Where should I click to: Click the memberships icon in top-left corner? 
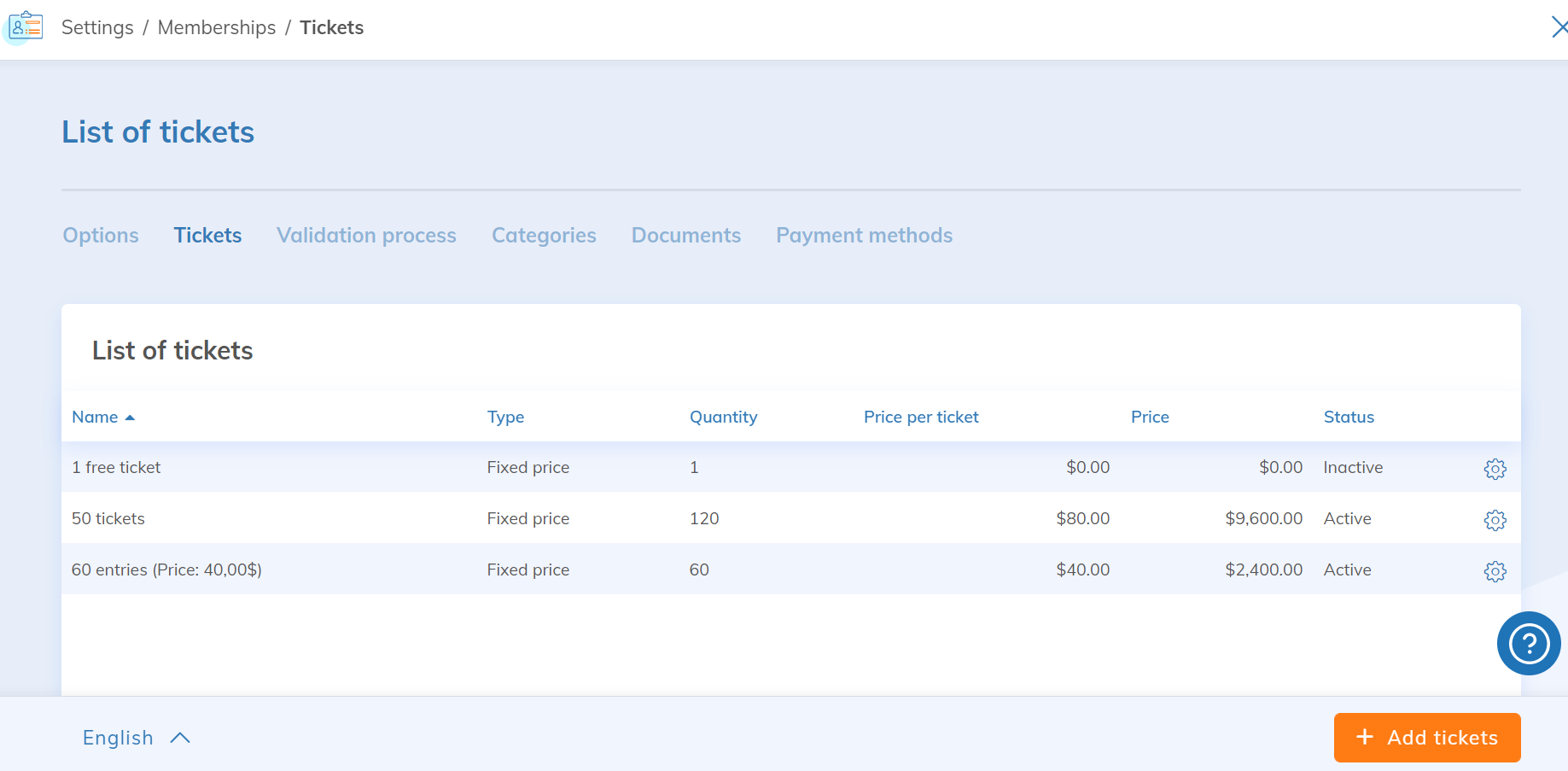[26, 27]
